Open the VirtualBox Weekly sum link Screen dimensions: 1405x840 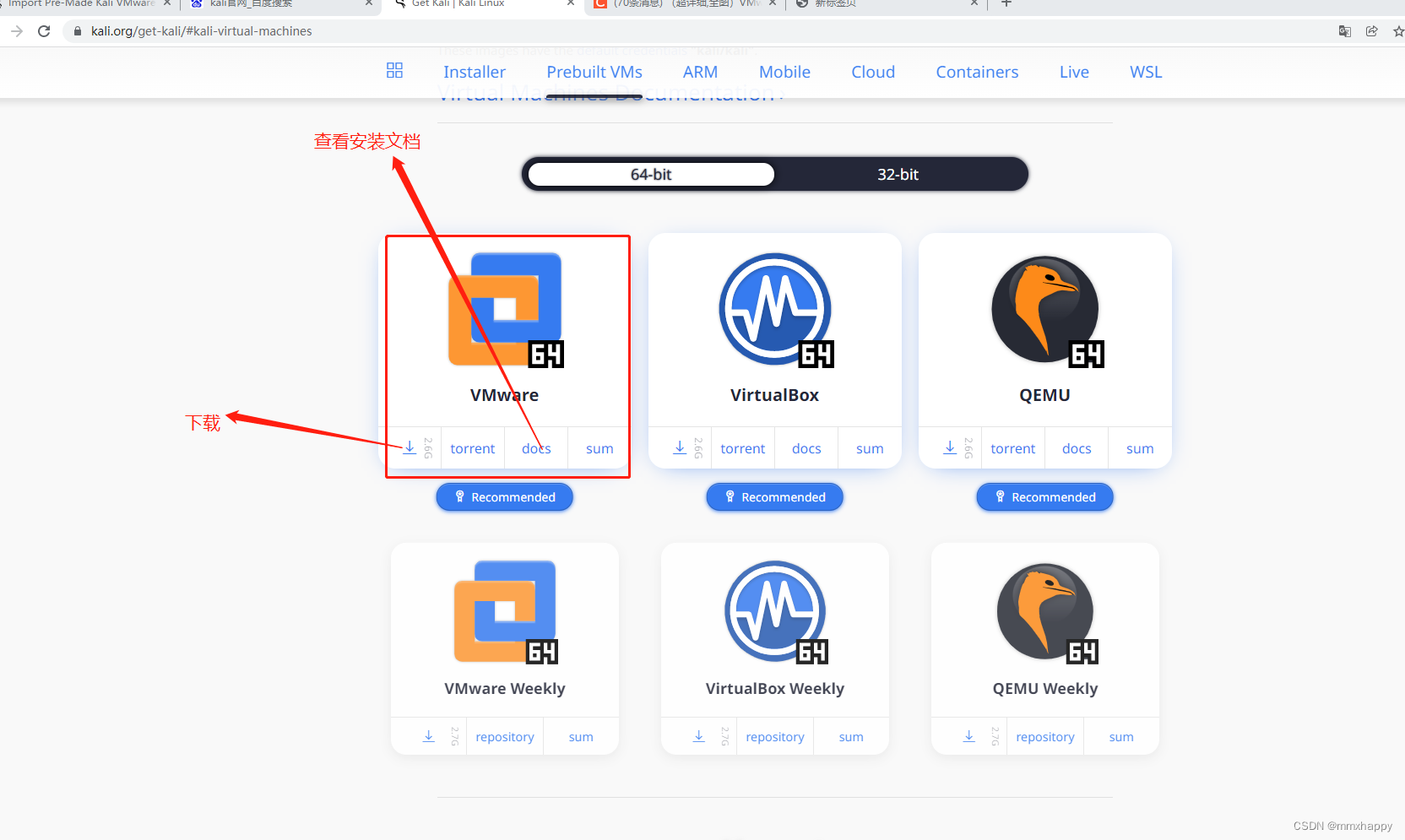pyautogui.click(x=851, y=737)
